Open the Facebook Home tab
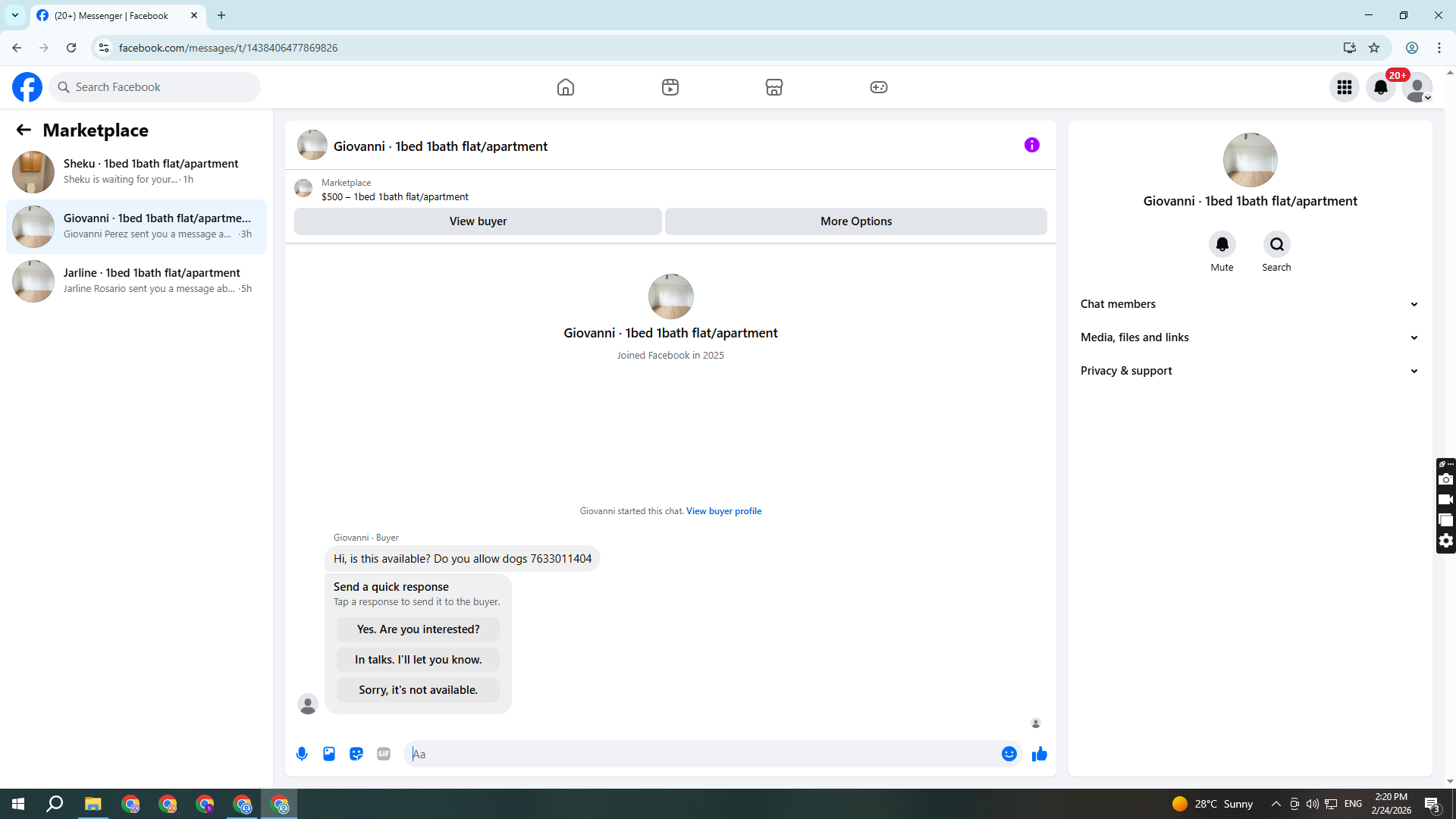 [x=565, y=87]
